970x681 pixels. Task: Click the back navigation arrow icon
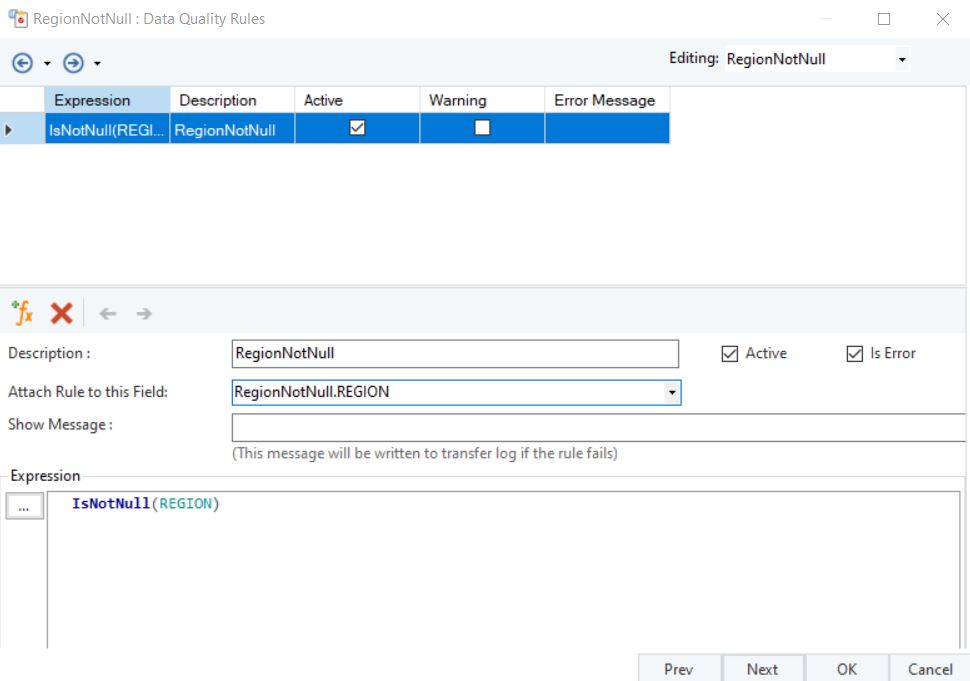pos(22,63)
